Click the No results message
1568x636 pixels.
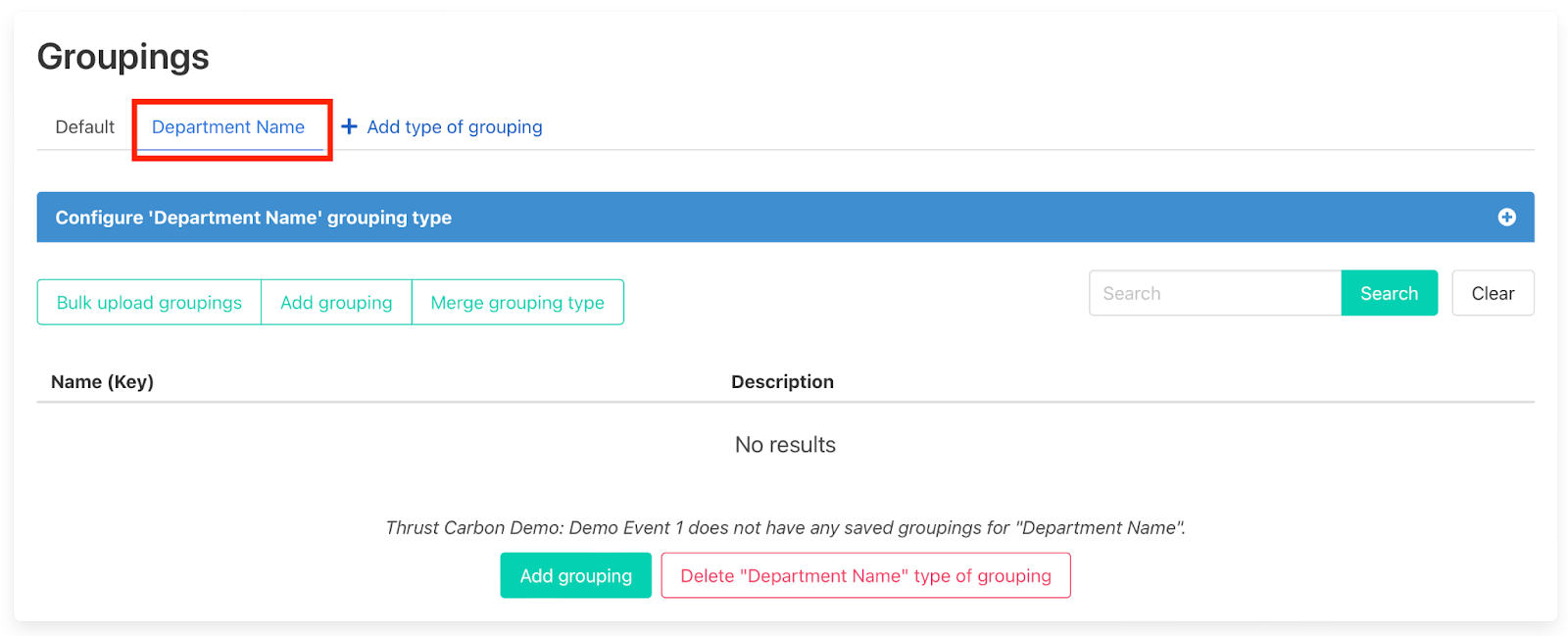click(x=785, y=445)
